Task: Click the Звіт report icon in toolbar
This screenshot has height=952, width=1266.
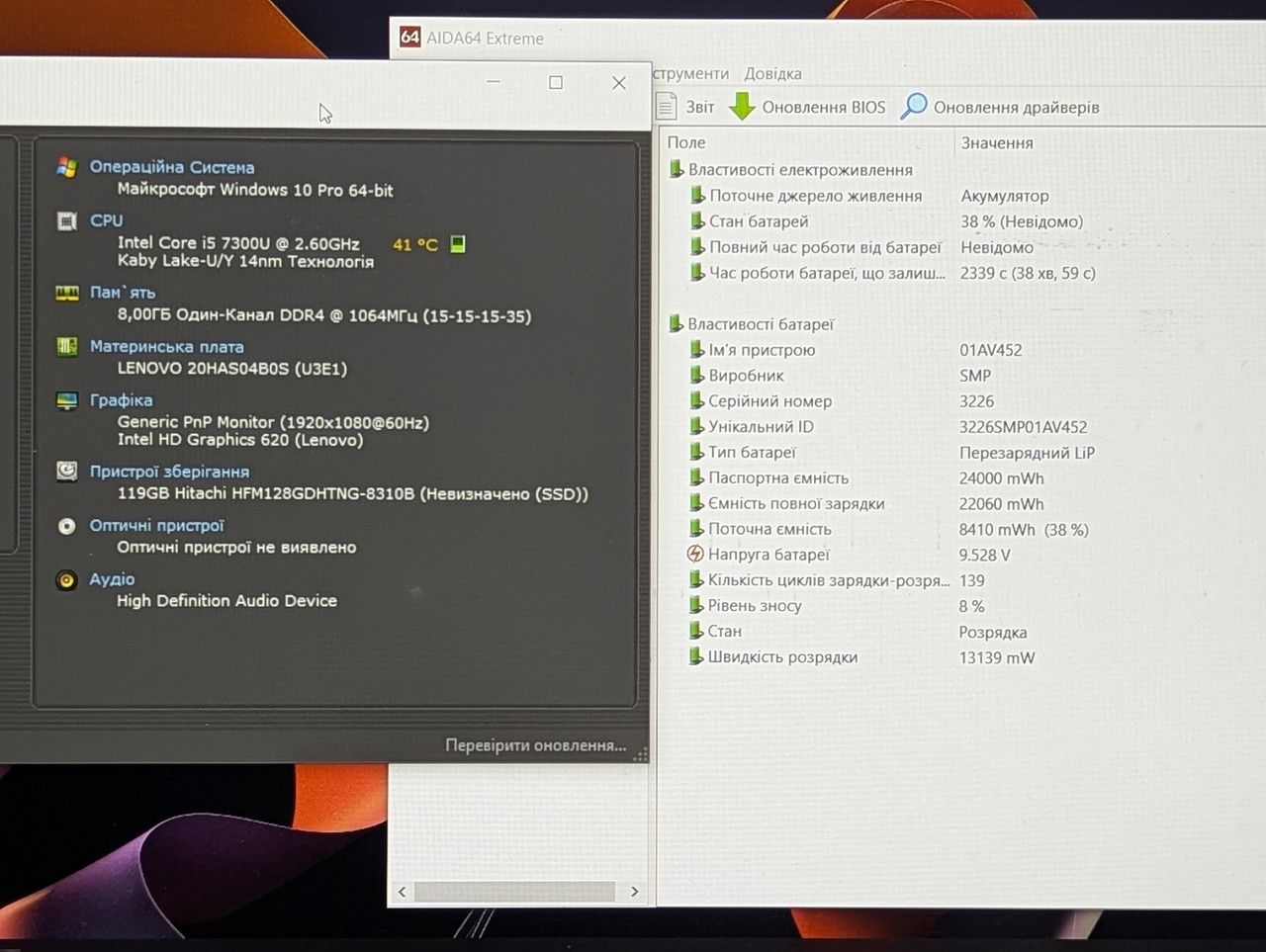Action: pos(668,106)
